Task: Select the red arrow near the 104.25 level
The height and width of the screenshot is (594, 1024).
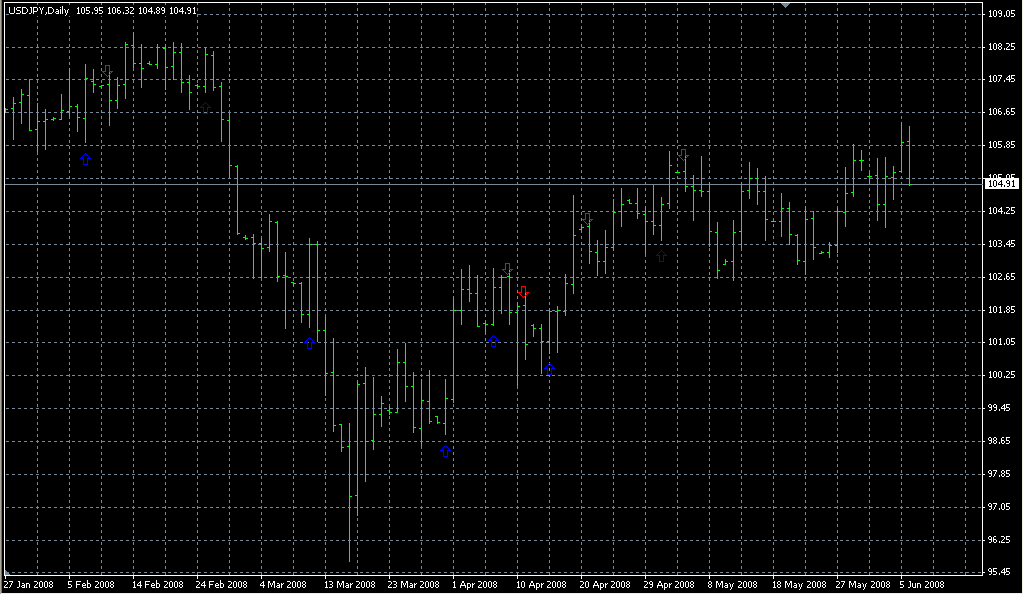Action: pyautogui.click(x=586, y=217)
